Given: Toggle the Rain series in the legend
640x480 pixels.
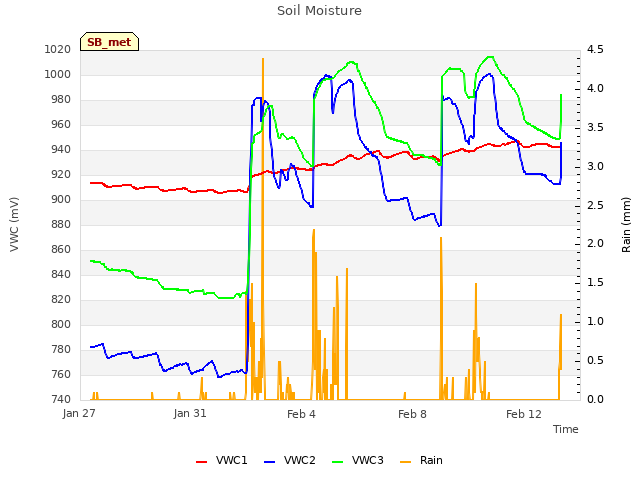Looking at the screenshot, I should (x=421, y=460).
